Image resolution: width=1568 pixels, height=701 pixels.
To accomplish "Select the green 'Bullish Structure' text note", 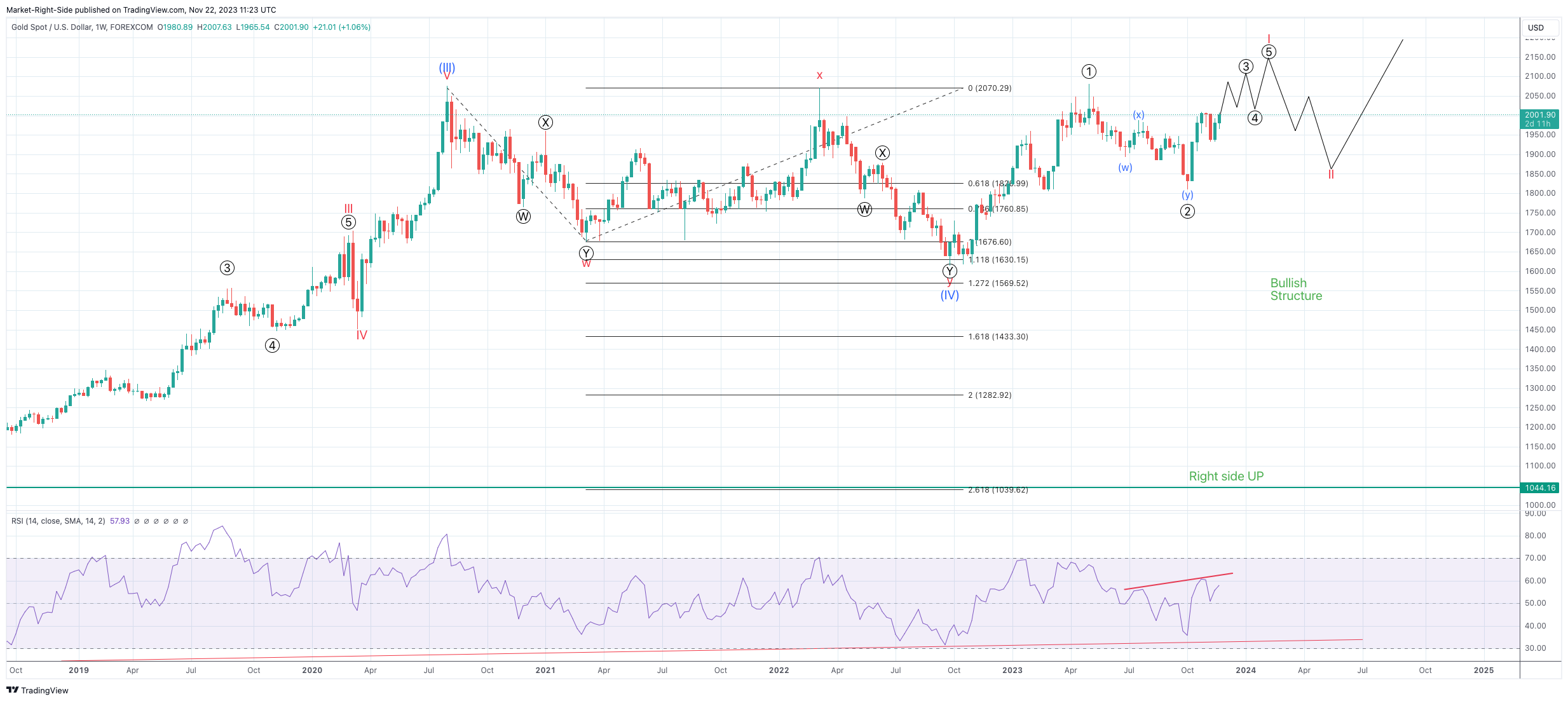I will 1296,290.
